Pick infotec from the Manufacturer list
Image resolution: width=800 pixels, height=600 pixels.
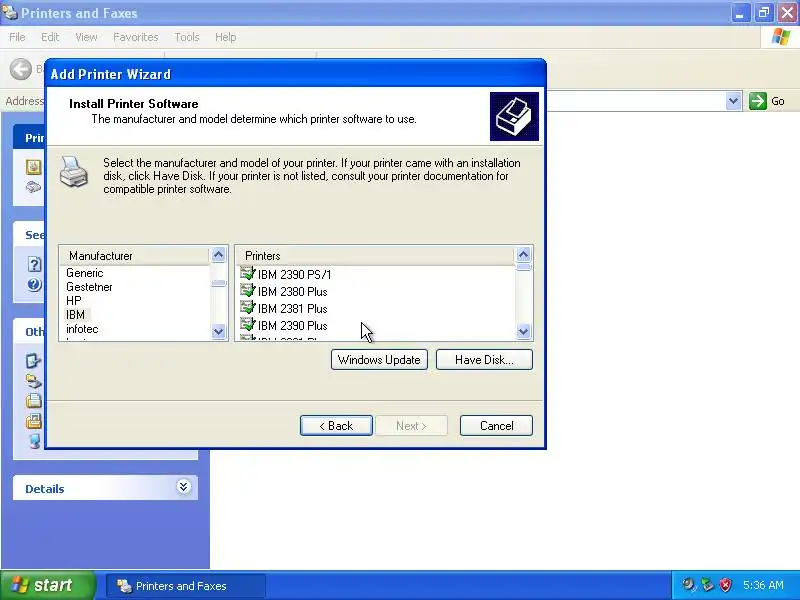82,329
